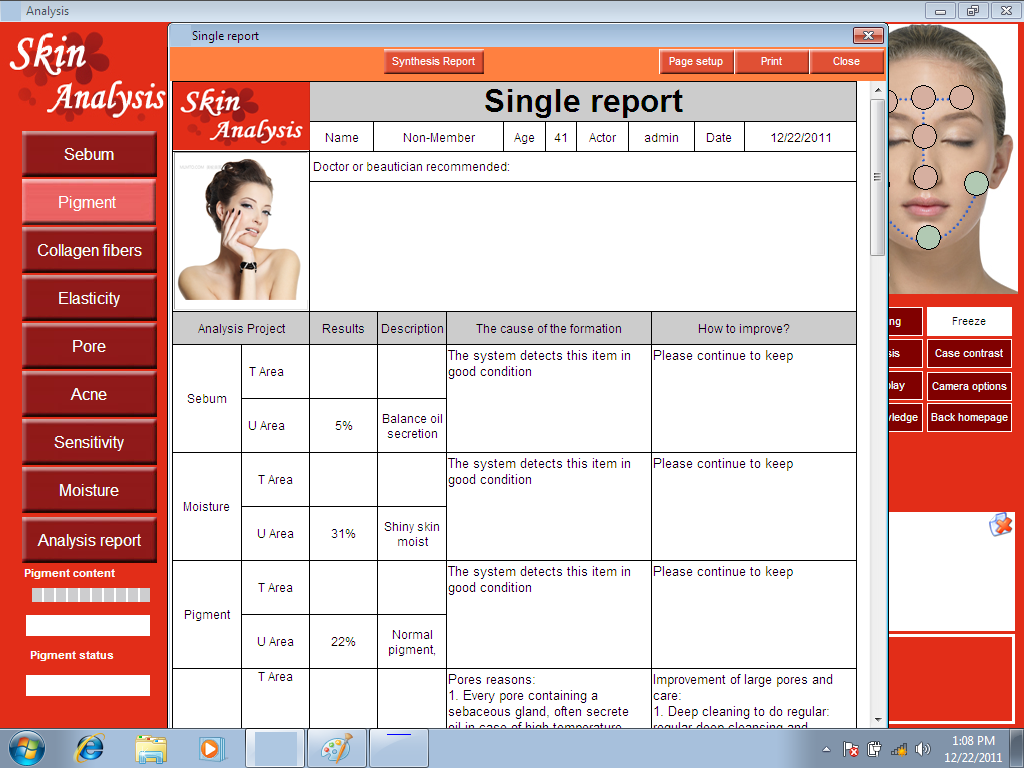Open Page setup for the report
The width and height of the screenshot is (1024, 768).
click(x=696, y=62)
